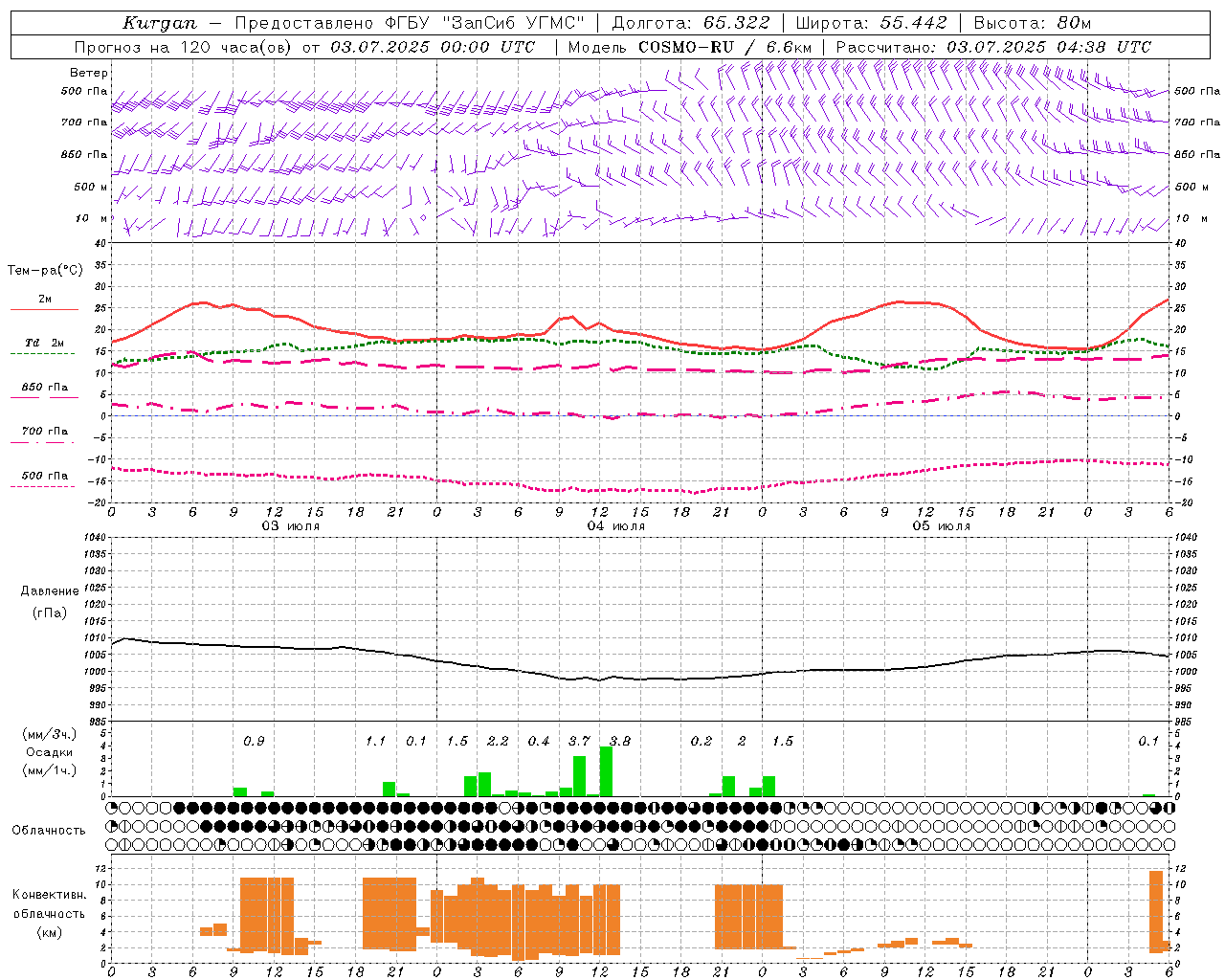
Task: Click the Ветер wind panel label
Action: pyautogui.click(x=89, y=73)
